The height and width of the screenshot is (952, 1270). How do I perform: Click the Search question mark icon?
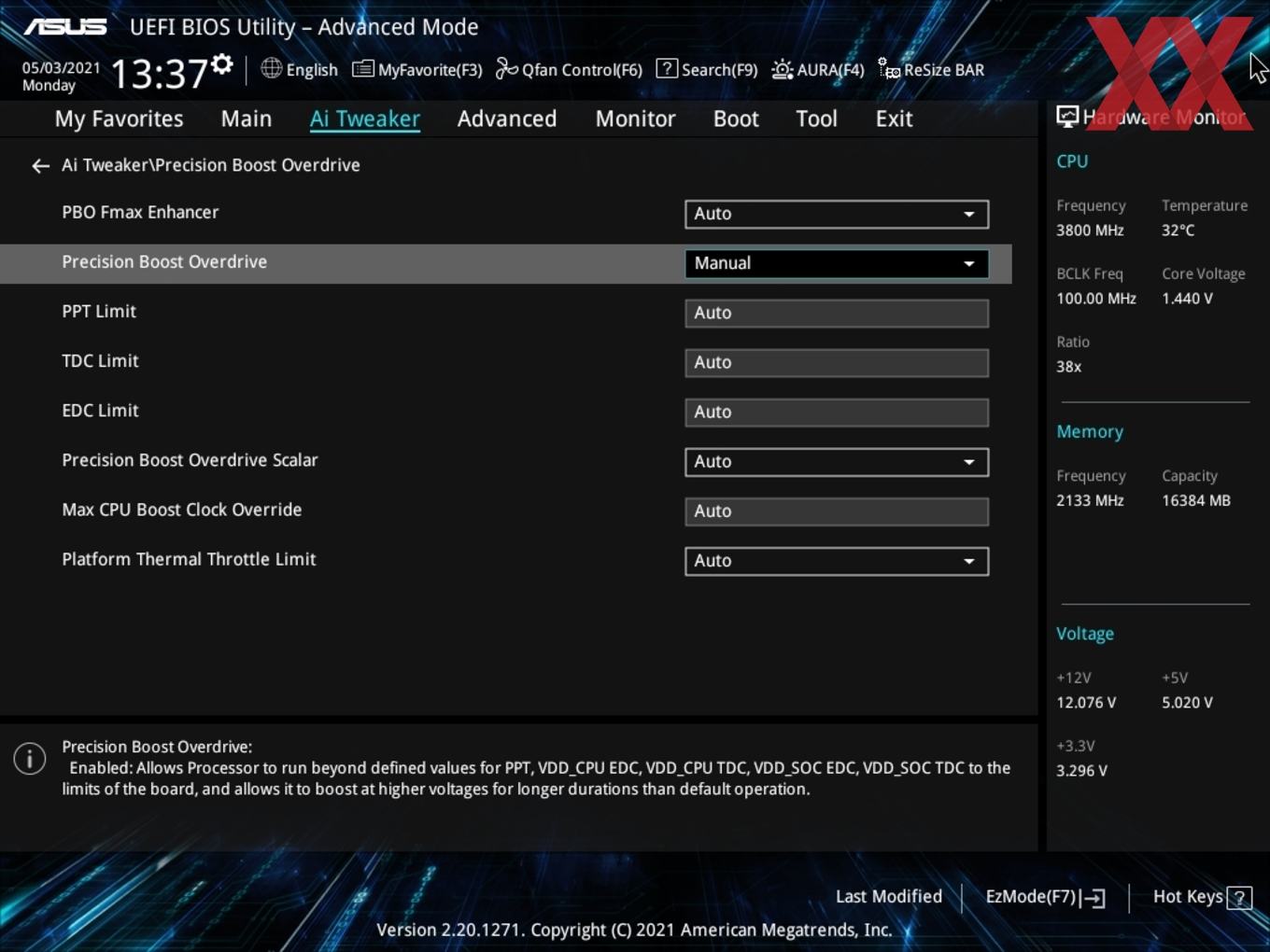click(667, 69)
